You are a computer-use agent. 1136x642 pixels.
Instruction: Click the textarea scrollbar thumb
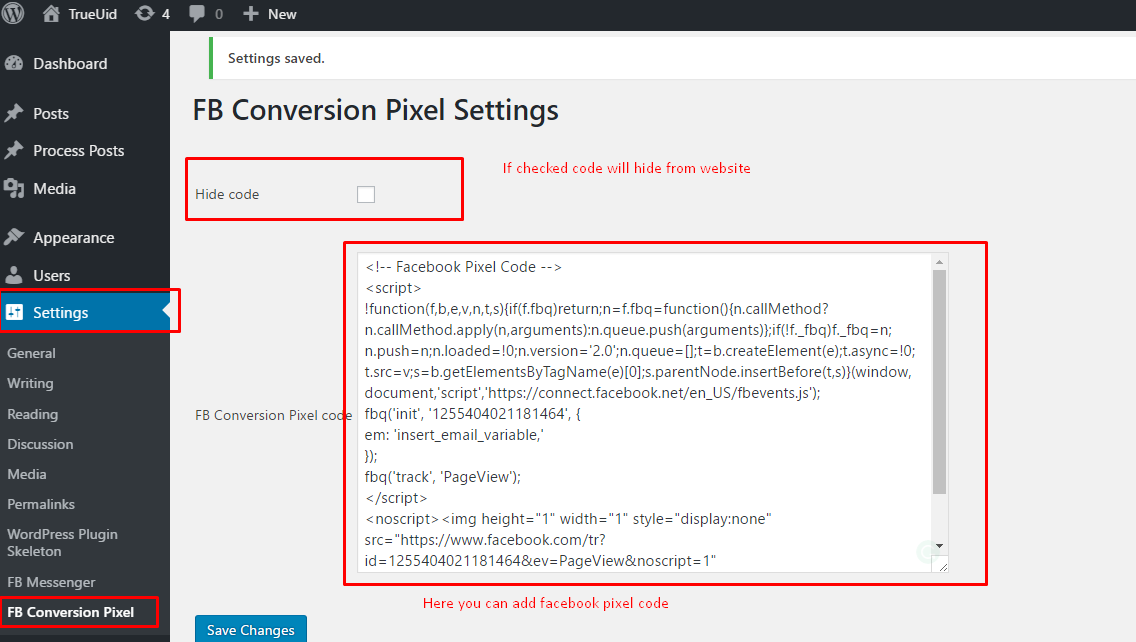click(x=939, y=382)
